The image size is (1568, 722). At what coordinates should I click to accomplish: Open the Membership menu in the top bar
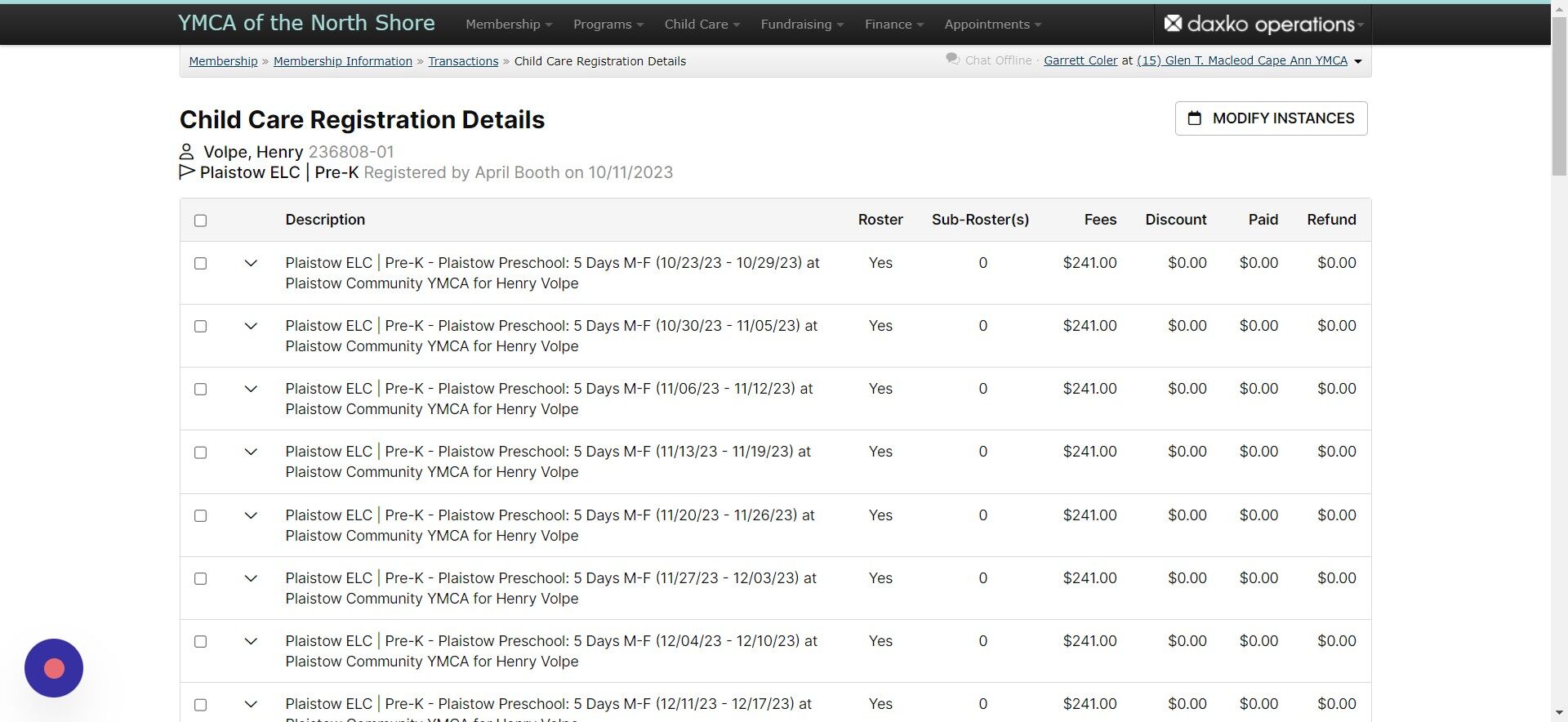tap(509, 25)
